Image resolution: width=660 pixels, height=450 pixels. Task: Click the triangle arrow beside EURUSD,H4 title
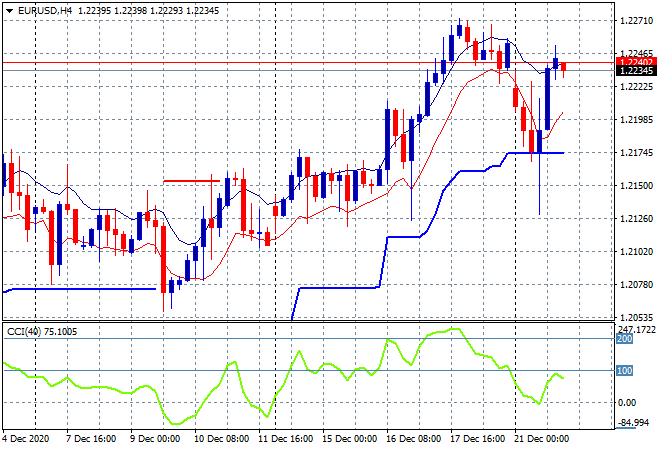10,11
